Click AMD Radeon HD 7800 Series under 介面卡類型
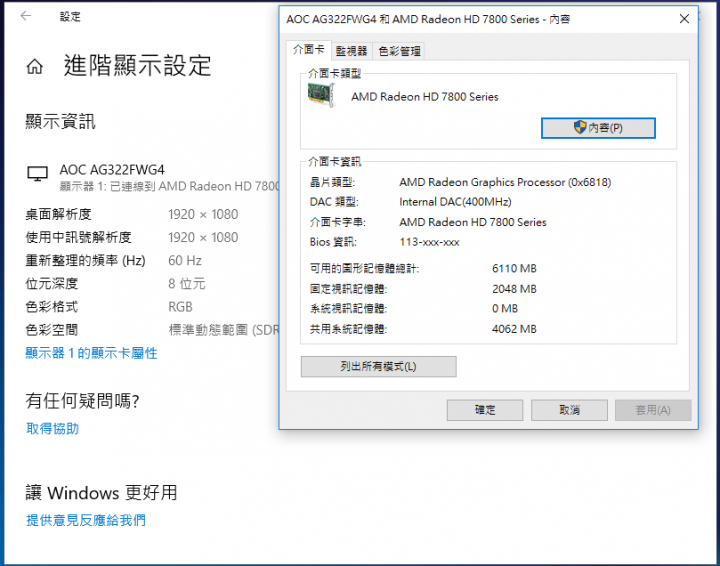Viewport: 720px width, 566px height. coord(425,97)
